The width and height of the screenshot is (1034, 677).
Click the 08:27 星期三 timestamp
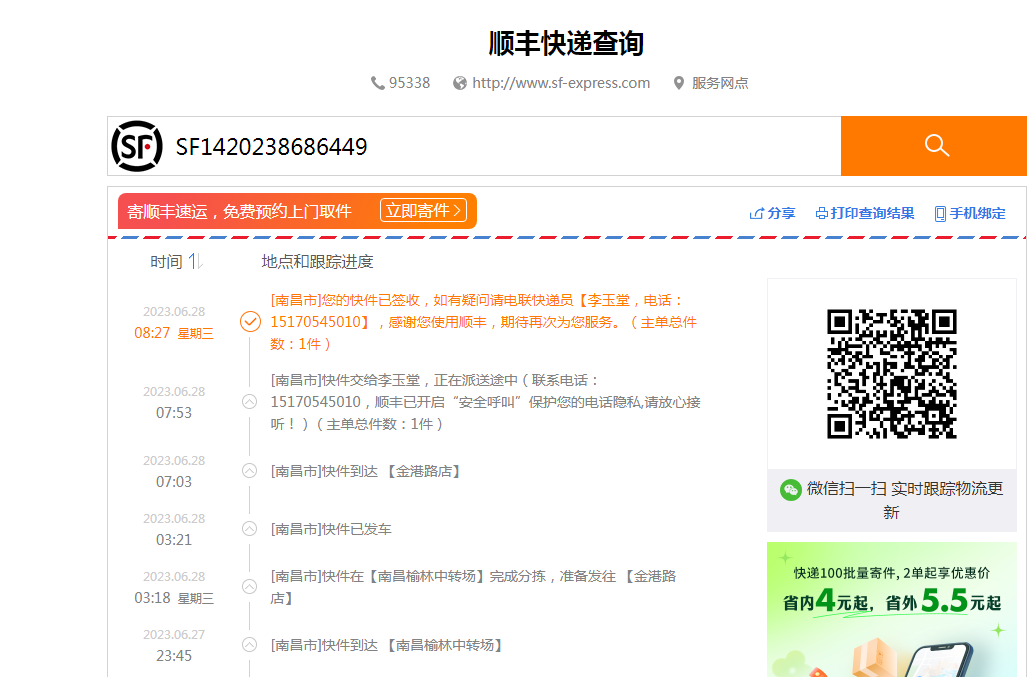174,333
